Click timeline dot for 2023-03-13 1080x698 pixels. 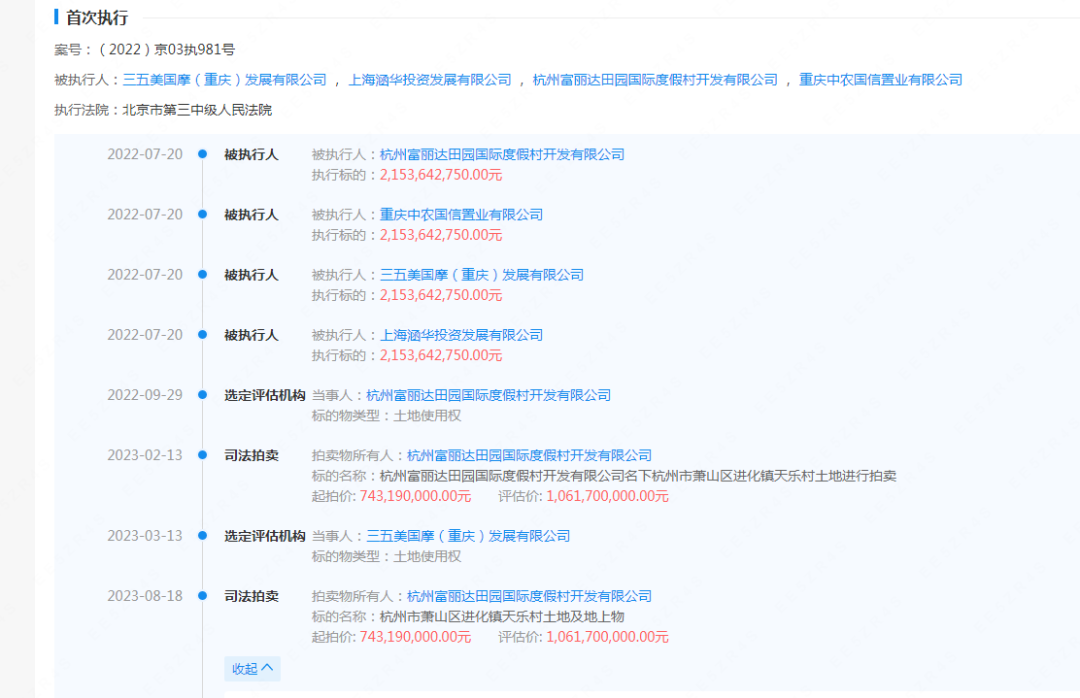tap(202, 535)
